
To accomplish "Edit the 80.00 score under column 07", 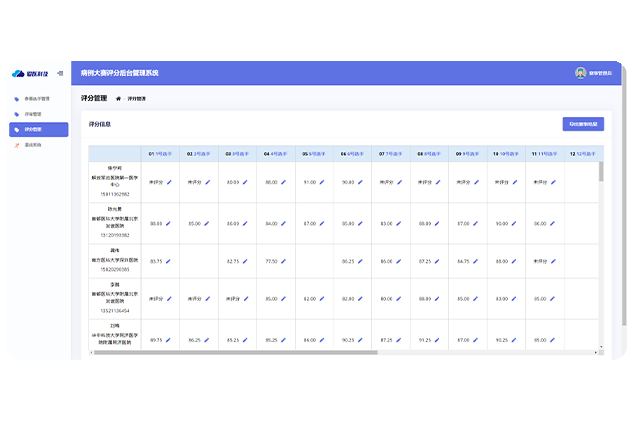I will click(x=398, y=299).
